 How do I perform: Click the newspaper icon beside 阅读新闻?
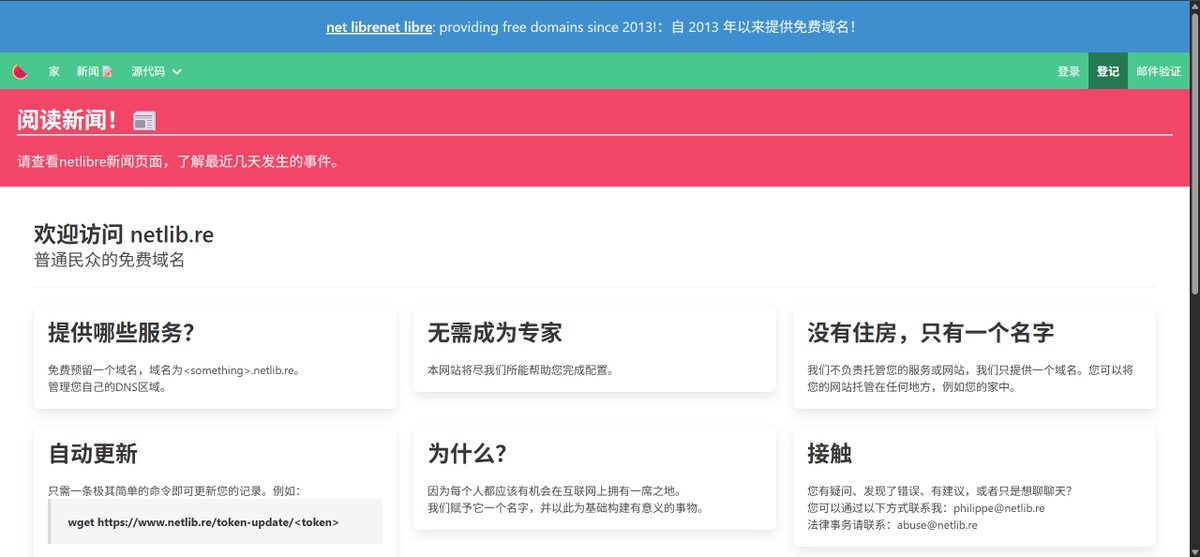tap(145, 121)
